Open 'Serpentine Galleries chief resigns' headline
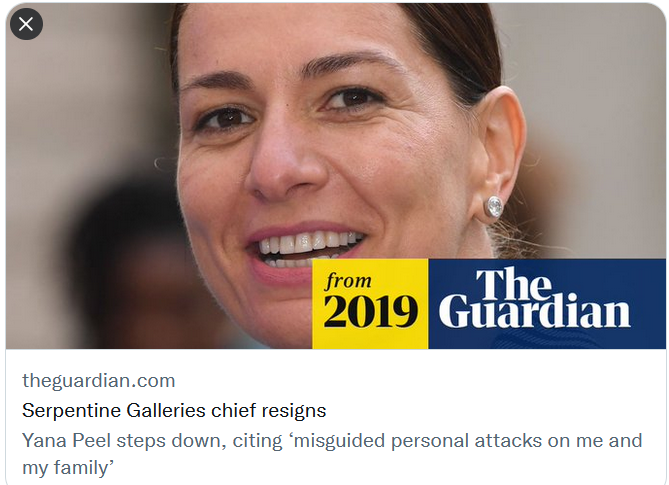Screen dimensions: 669x485 [174, 411]
